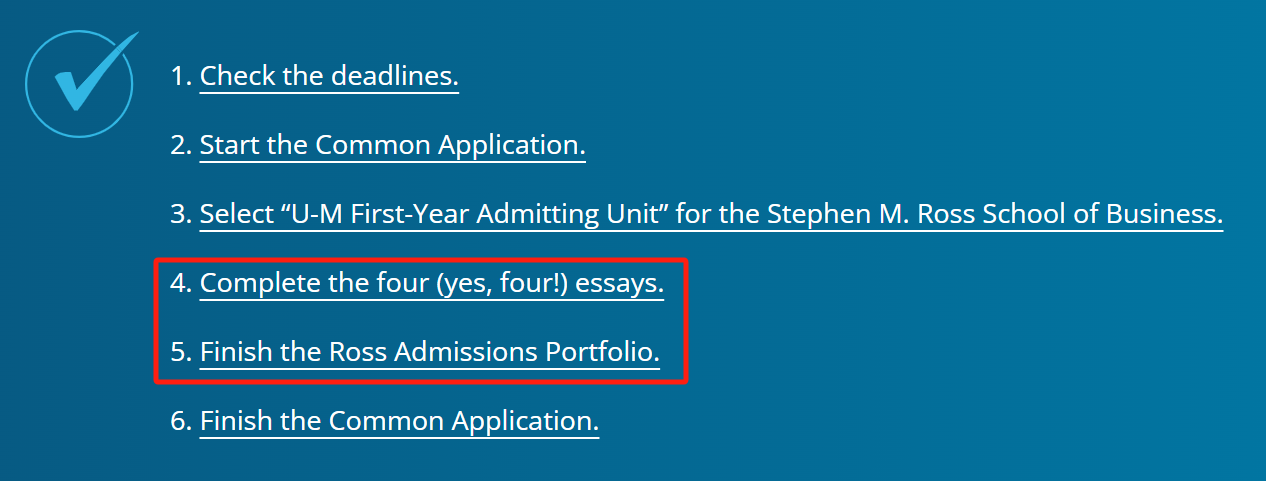
Task: Click list number 2 beside Start the Common Application
Action: 181,145
